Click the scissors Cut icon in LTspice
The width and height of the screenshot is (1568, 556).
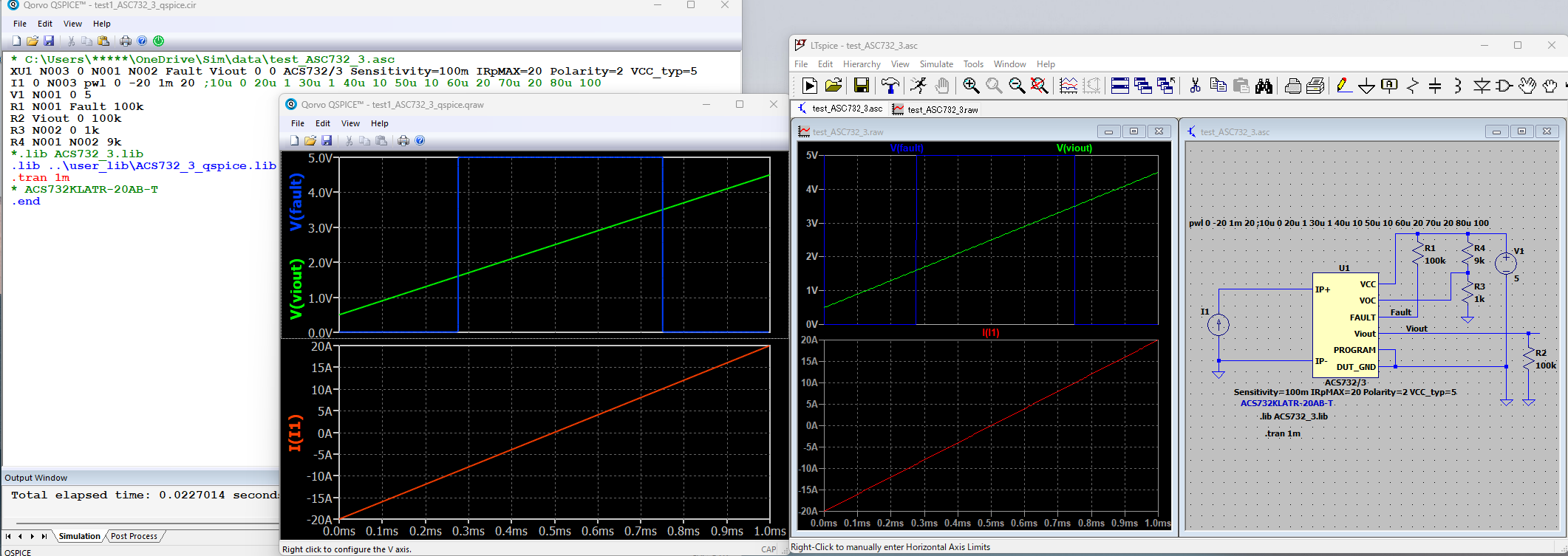click(x=1195, y=86)
